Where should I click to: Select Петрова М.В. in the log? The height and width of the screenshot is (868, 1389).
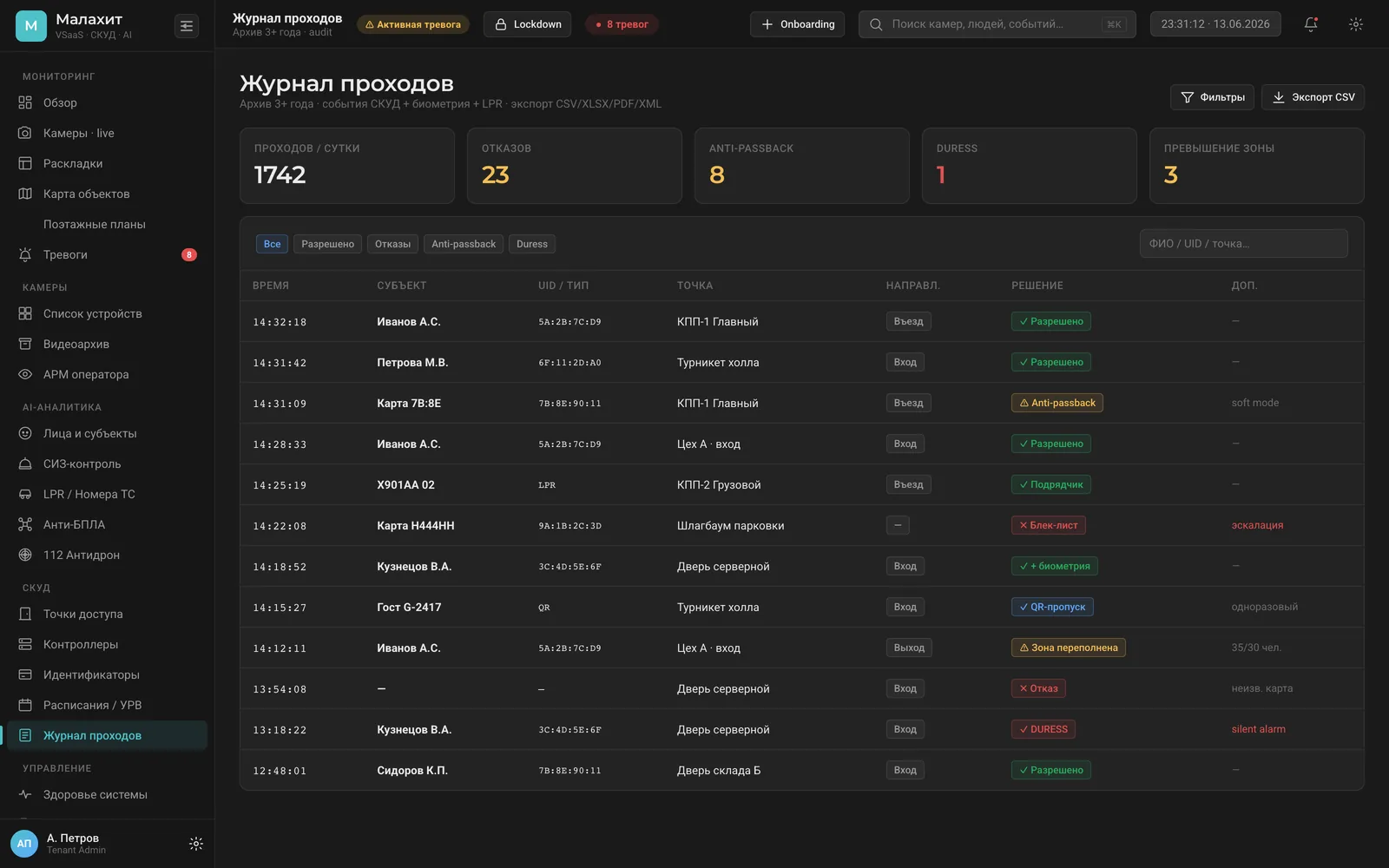(412, 362)
